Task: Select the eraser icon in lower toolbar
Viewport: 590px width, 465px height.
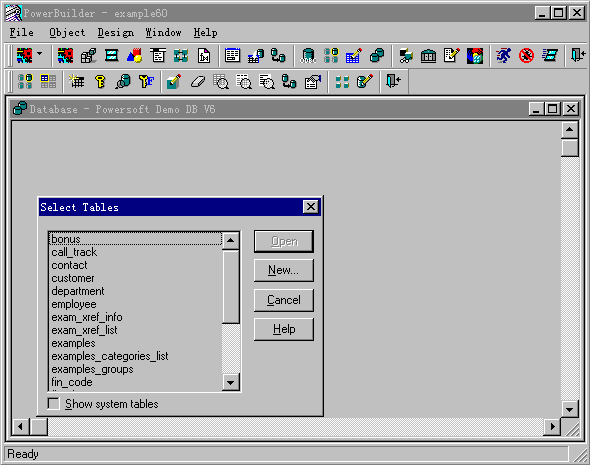Action: coord(198,81)
